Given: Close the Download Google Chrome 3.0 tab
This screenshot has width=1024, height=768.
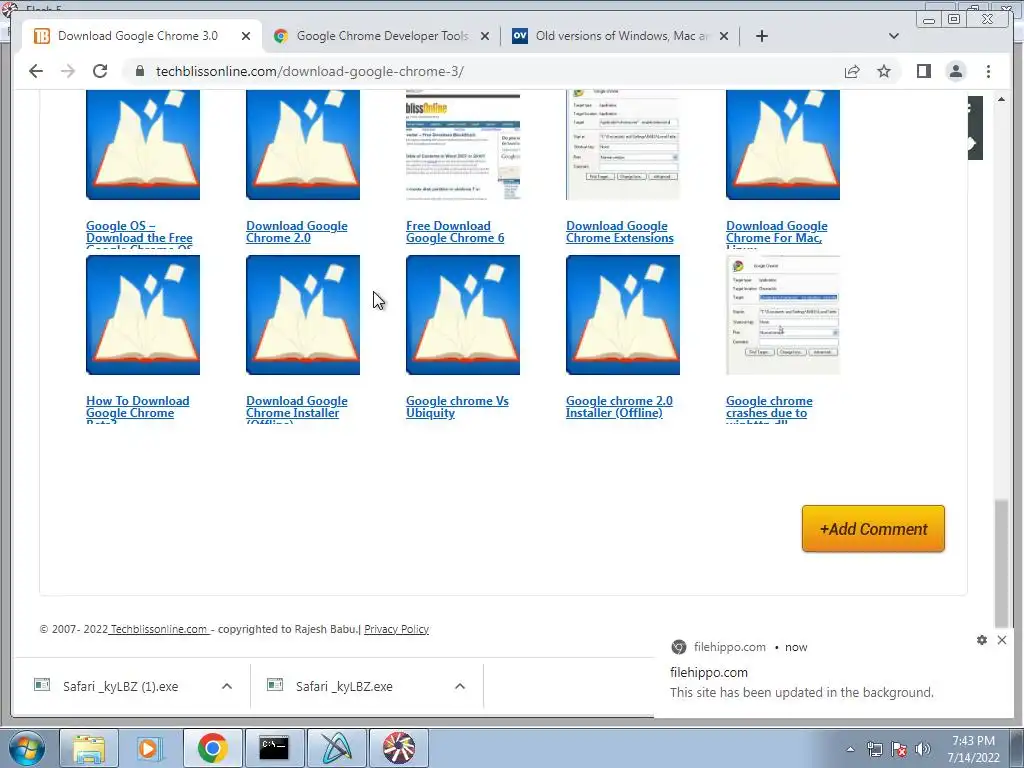Looking at the screenshot, I should [x=246, y=36].
